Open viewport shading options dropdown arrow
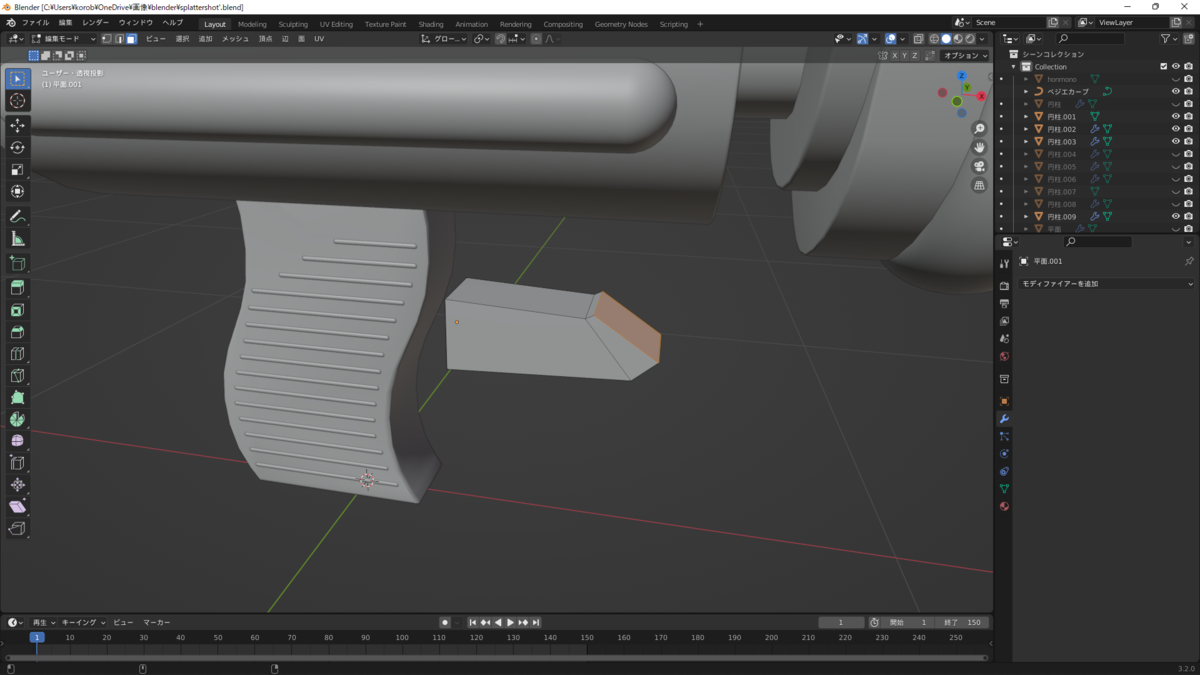 983,39
